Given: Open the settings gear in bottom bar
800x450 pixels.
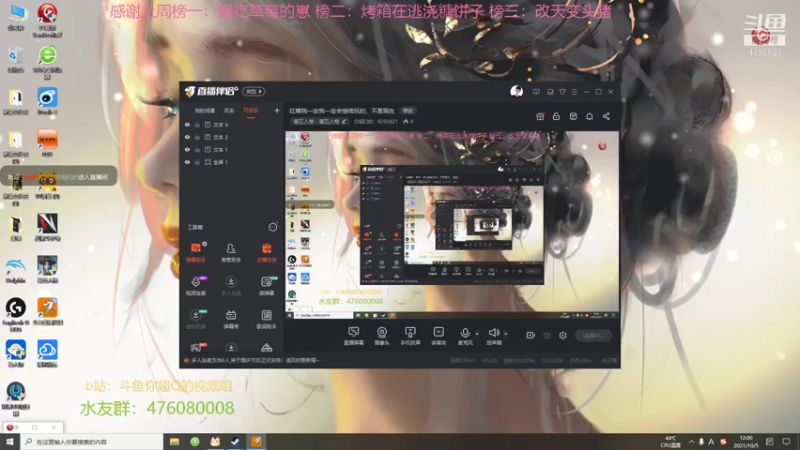Looking at the screenshot, I should coord(563,335).
